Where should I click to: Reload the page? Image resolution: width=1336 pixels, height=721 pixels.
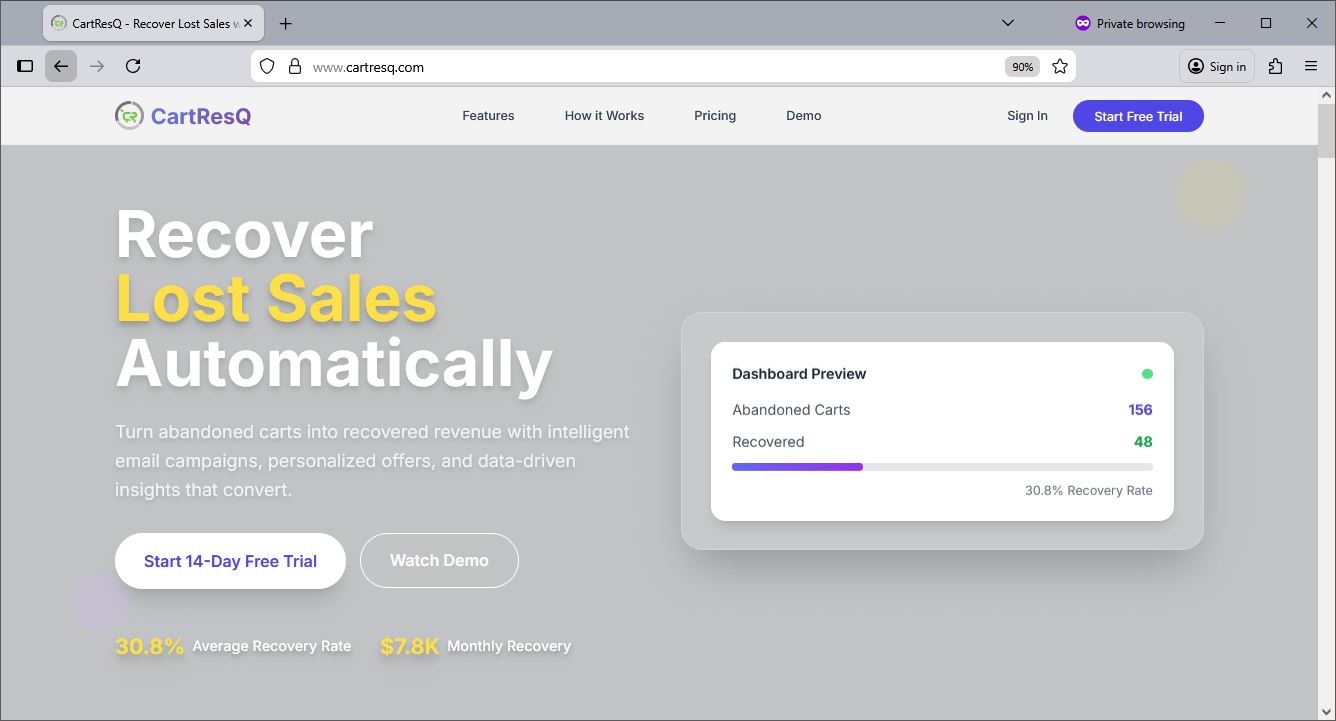coord(133,66)
